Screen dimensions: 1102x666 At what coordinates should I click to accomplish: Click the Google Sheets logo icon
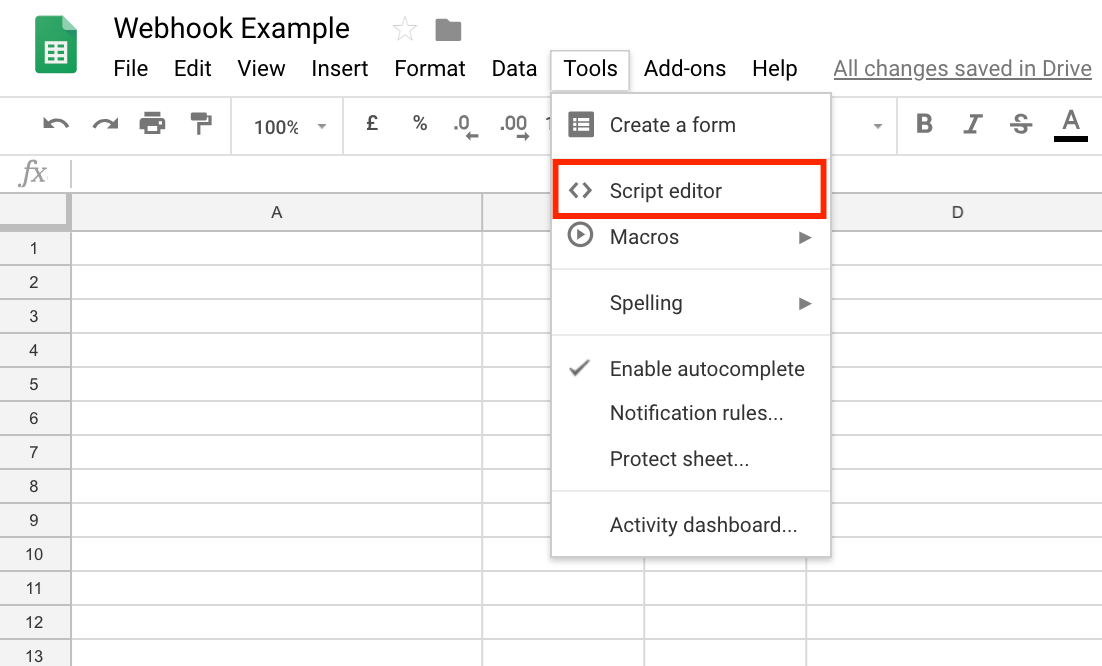coord(55,44)
